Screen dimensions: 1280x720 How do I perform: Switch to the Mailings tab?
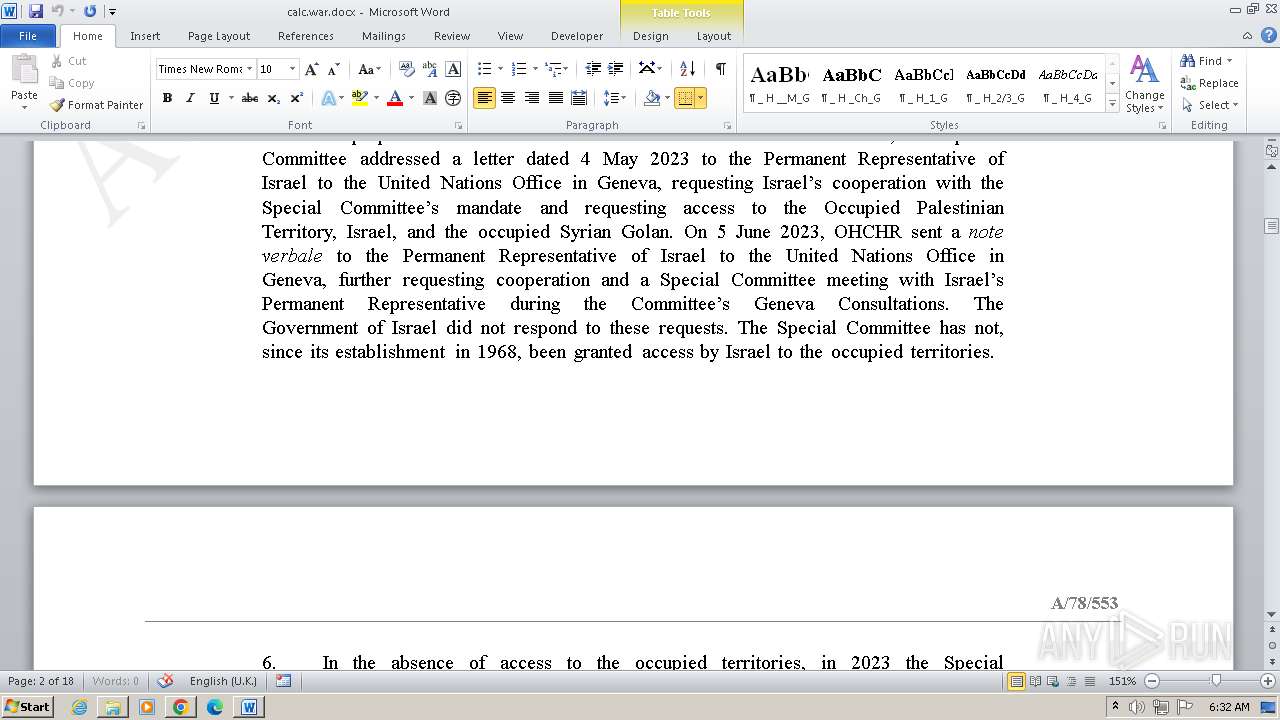pyautogui.click(x=384, y=36)
